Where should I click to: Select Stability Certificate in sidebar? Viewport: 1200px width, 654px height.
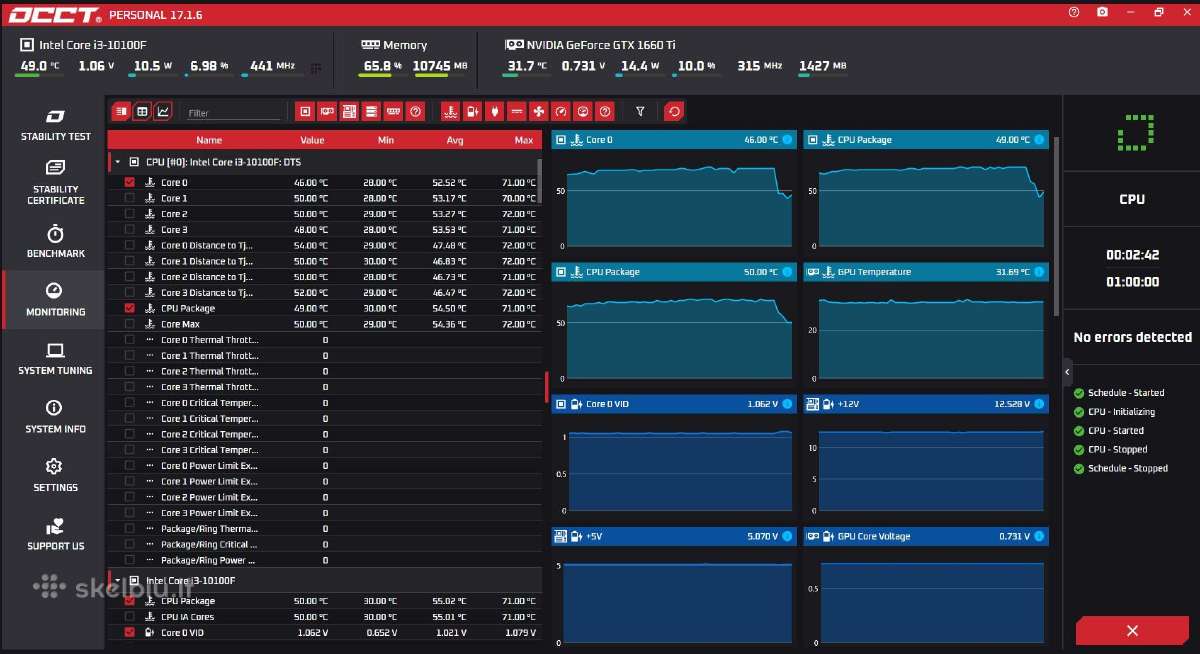pos(55,182)
